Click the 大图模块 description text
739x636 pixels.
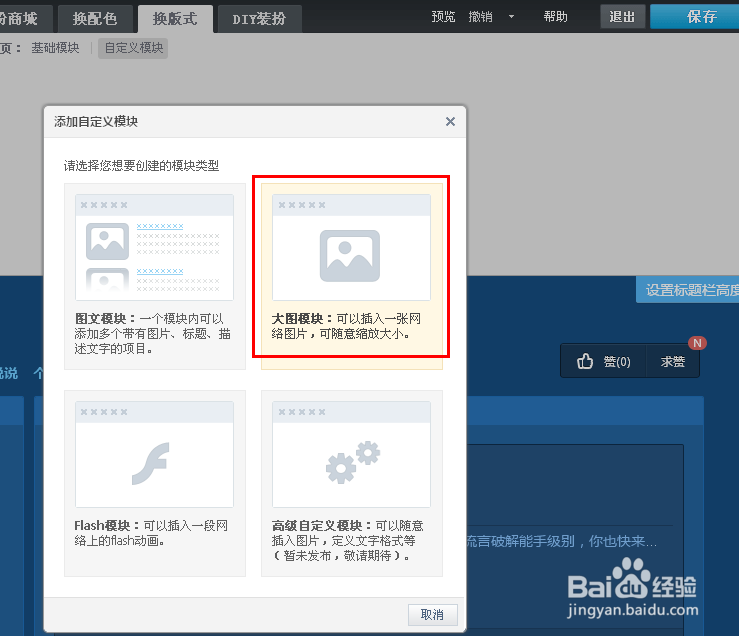(x=346, y=326)
